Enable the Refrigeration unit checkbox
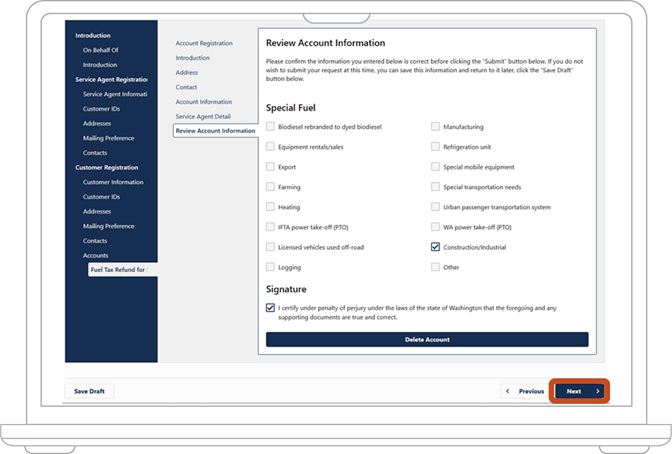672x454 pixels. [x=435, y=147]
